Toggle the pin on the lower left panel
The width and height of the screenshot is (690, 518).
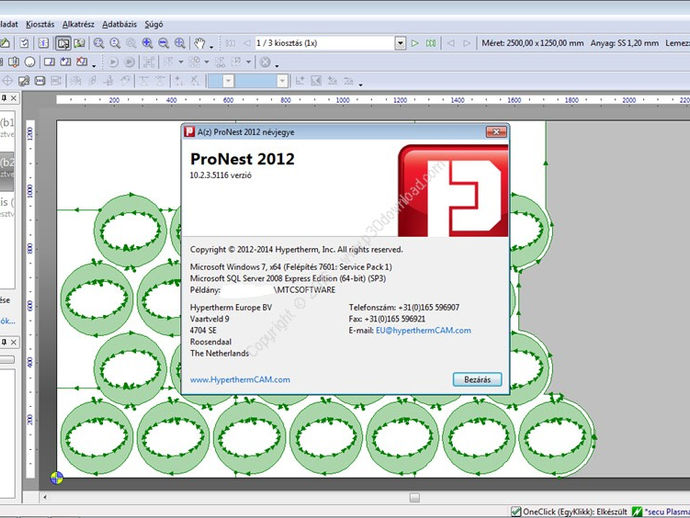pyautogui.click(x=4, y=342)
